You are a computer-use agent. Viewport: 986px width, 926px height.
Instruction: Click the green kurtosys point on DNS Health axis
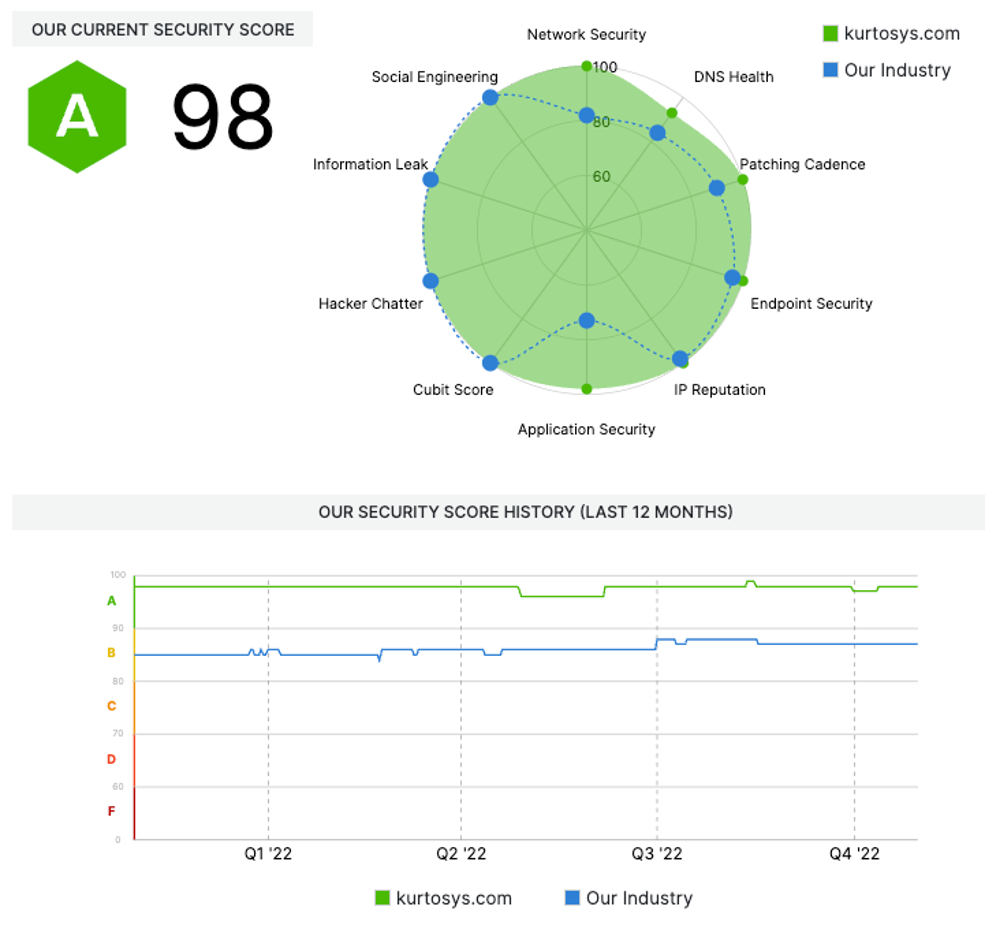pos(672,113)
